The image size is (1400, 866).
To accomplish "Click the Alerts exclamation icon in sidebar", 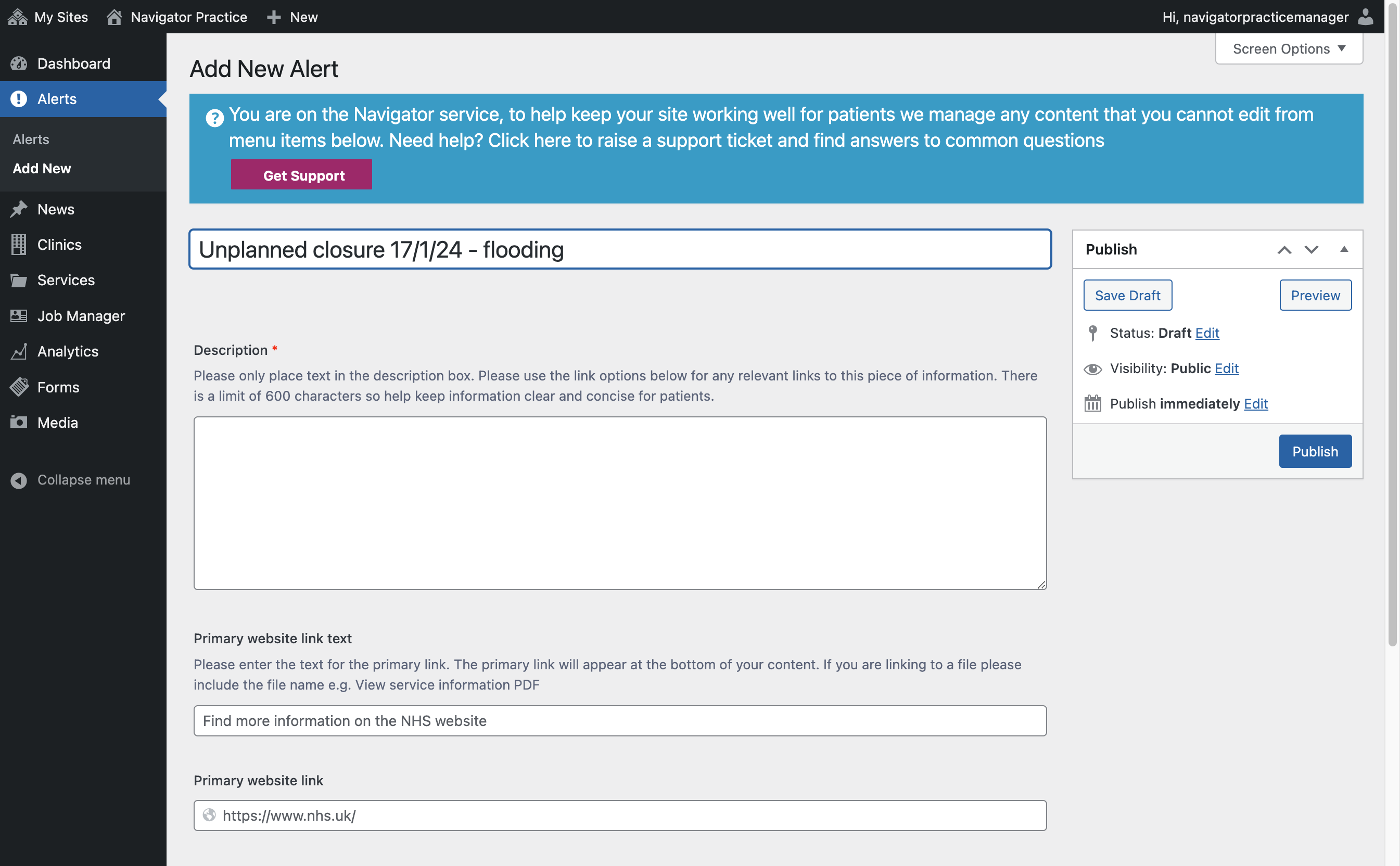I will click(19, 99).
